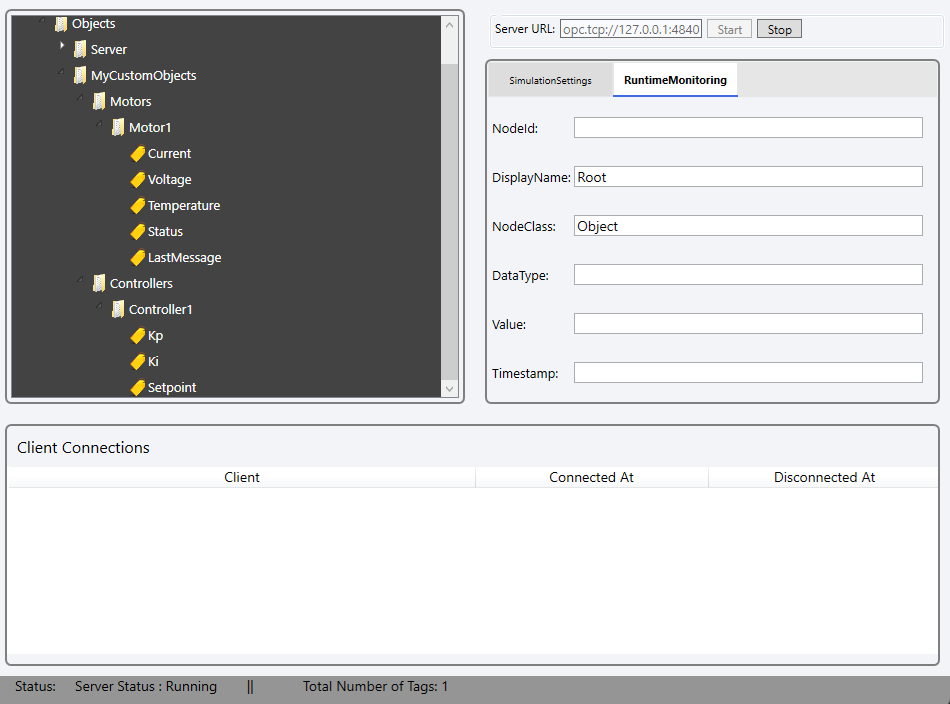The height and width of the screenshot is (704, 950).
Task: Select the Setpoint tag in the tree
Action: 172,388
